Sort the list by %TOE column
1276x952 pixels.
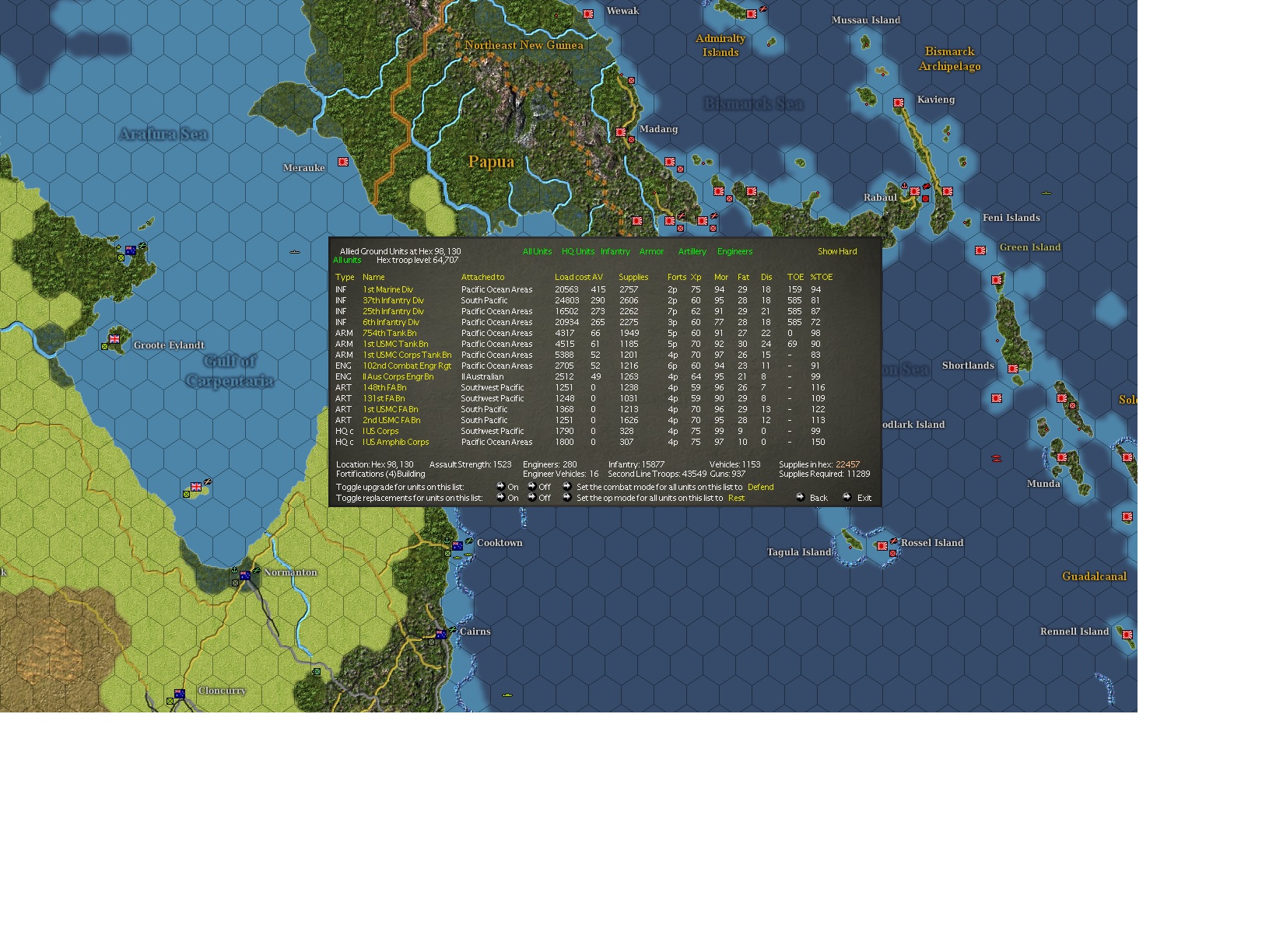[x=821, y=277]
